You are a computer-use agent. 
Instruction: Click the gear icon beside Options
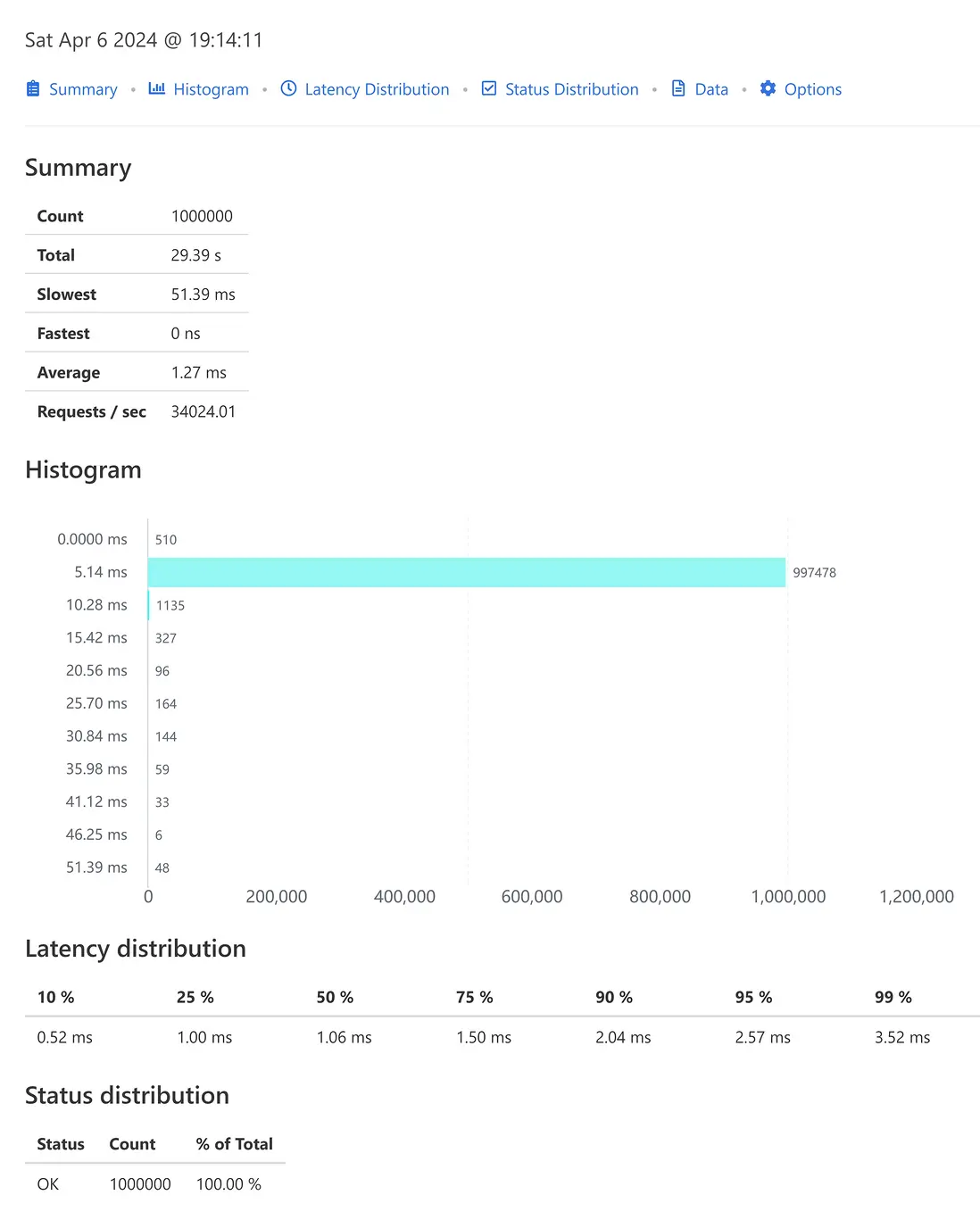768,88
